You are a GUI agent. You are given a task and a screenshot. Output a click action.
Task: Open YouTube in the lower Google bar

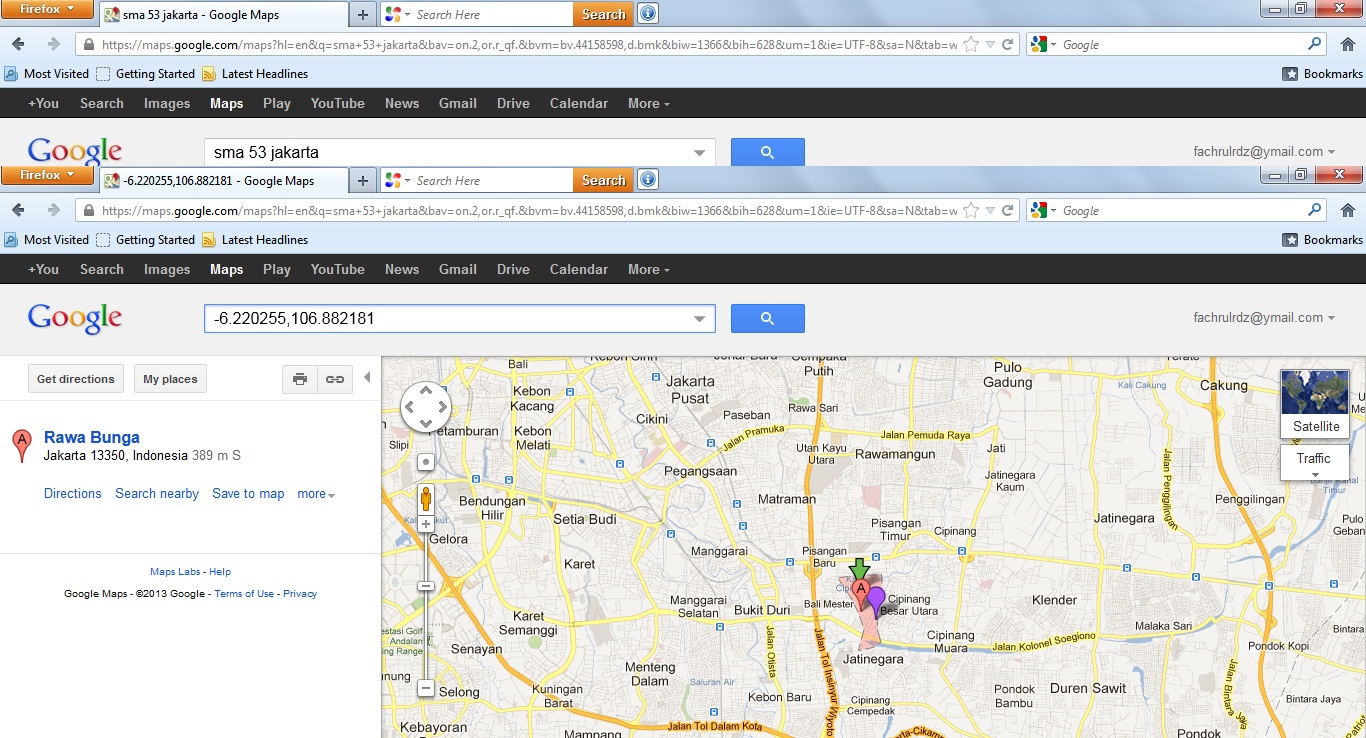coord(337,269)
